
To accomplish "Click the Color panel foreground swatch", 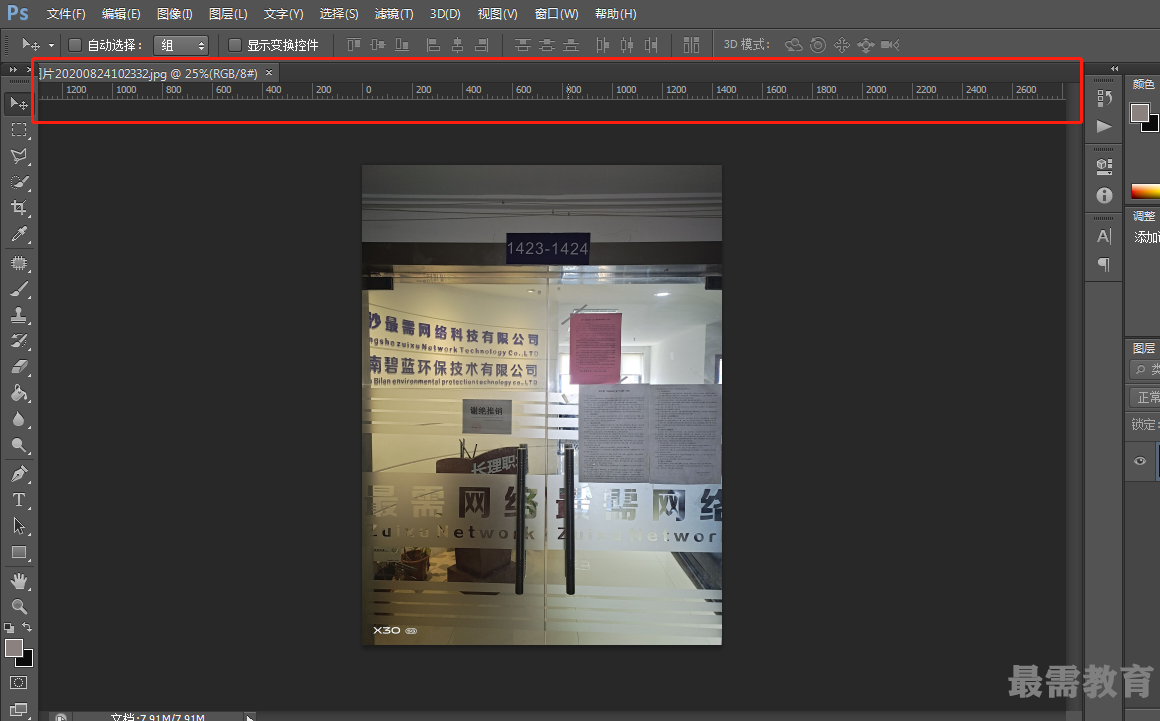I will point(1139,112).
